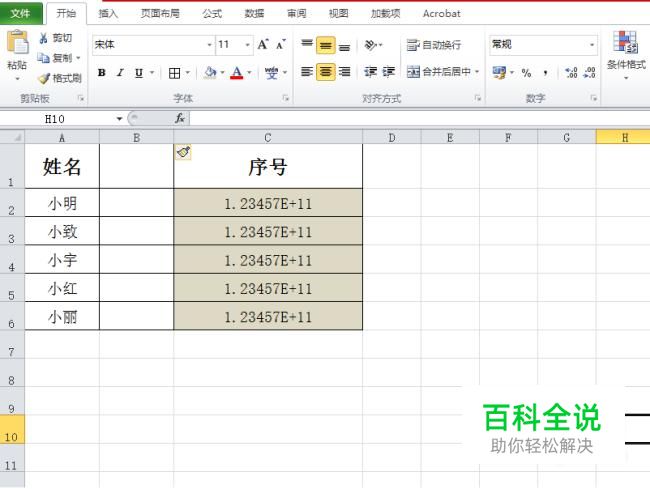
Task: Launch 字体 font dialog launcher
Action: coord(286,98)
